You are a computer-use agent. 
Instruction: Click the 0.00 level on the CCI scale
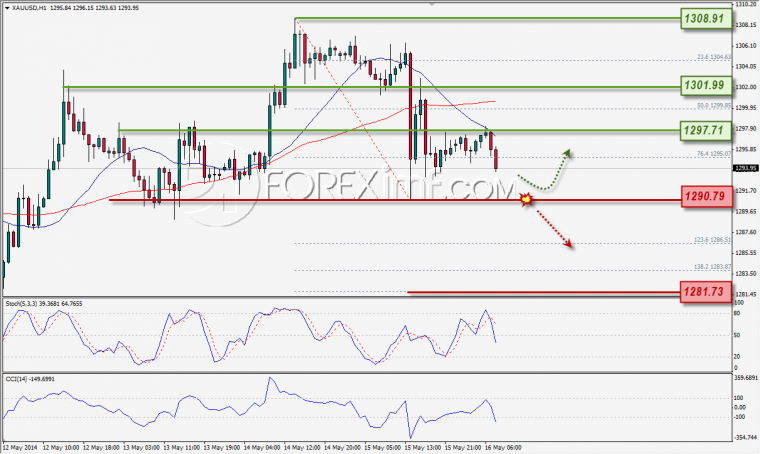(740, 407)
